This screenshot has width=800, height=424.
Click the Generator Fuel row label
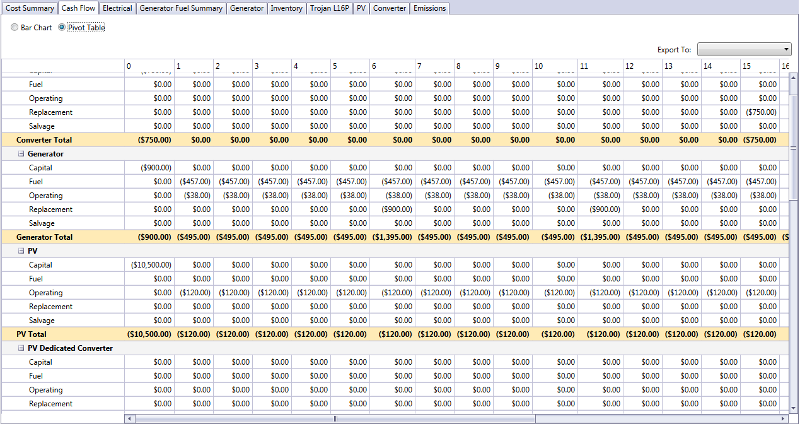pos(35,182)
